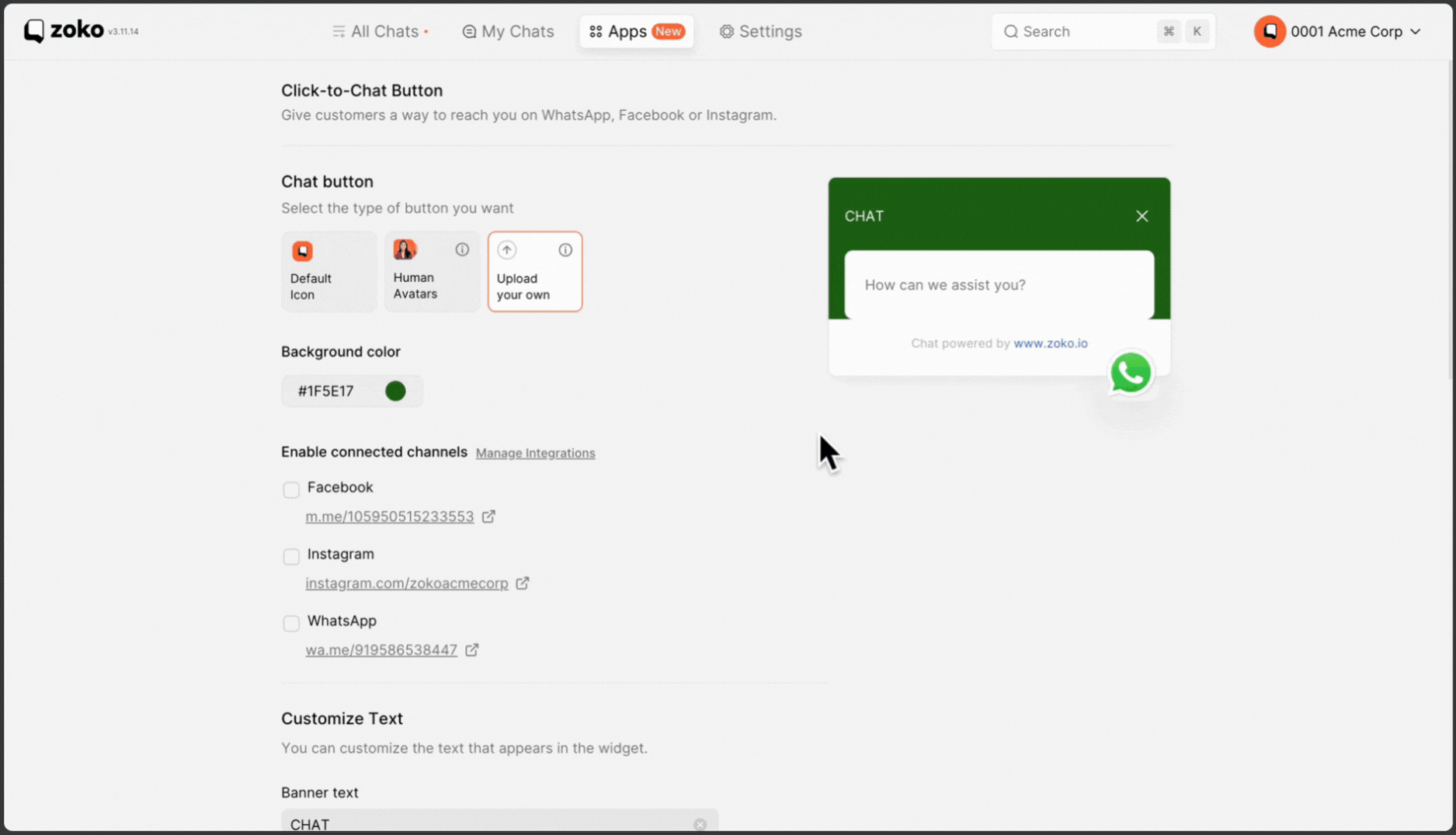Enable the Instagram channel checkbox
Image resolution: width=1456 pixels, height=835 pixels.
(291, 556)
